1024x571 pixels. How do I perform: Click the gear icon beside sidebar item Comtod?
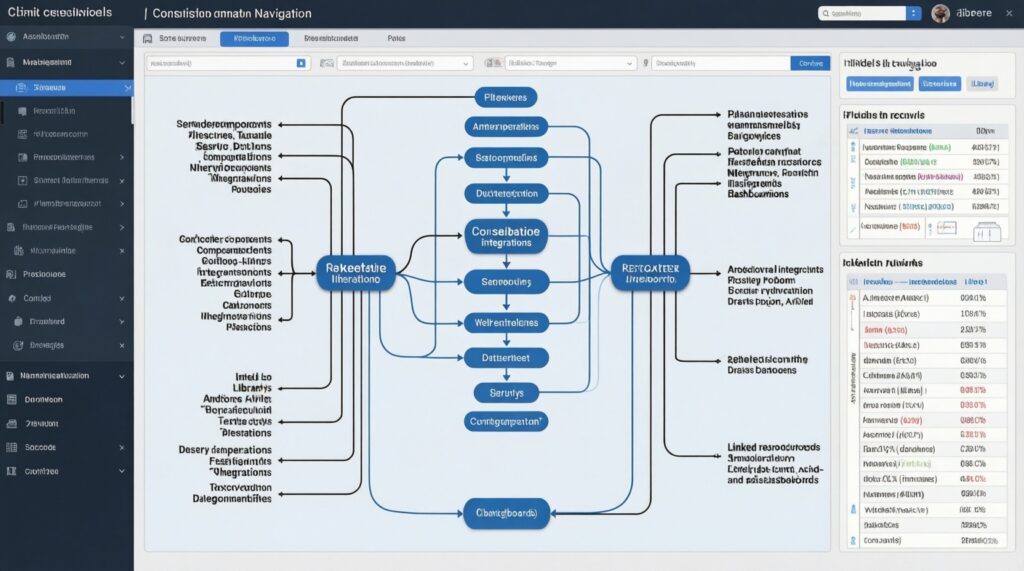coord(12,298)
